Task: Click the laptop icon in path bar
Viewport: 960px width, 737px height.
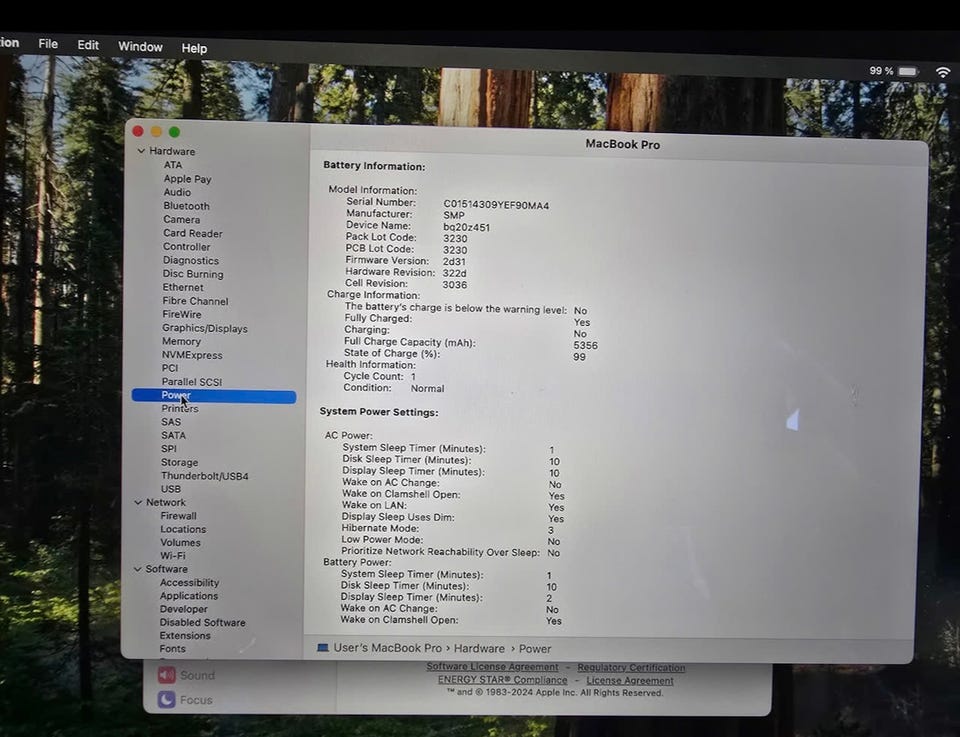Action: pos(323,648)
